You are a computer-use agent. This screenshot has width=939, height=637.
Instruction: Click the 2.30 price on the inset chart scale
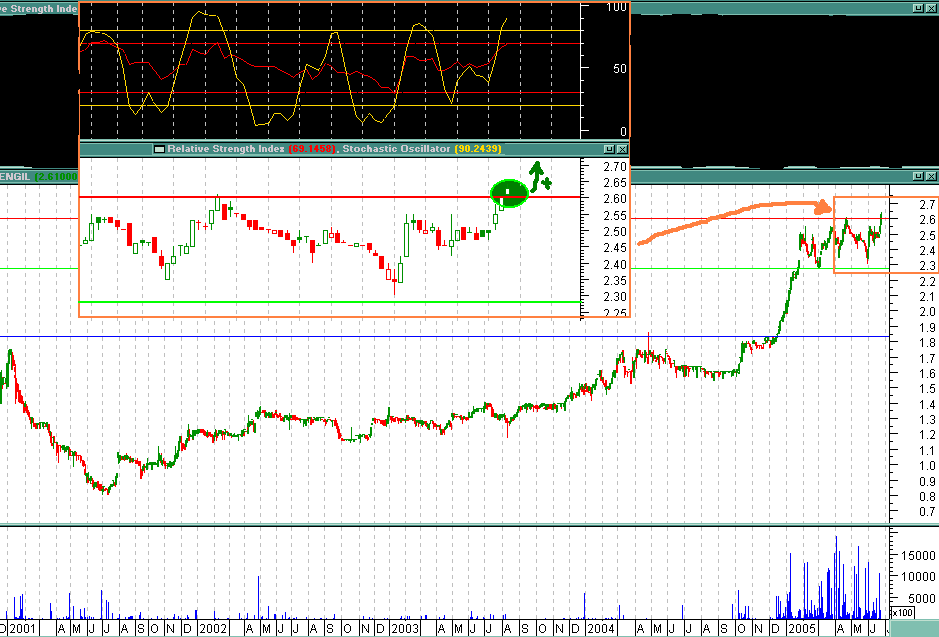[x=614, y=297]
